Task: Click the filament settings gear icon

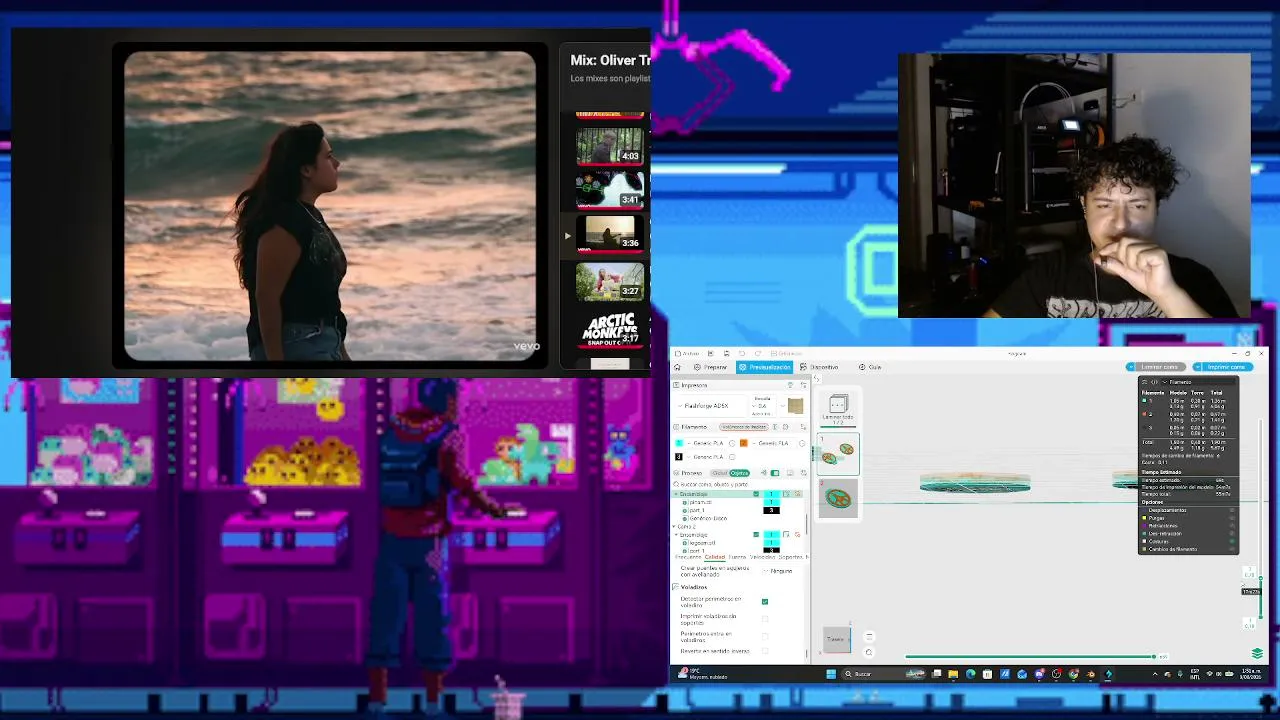Action: [785, 427]
